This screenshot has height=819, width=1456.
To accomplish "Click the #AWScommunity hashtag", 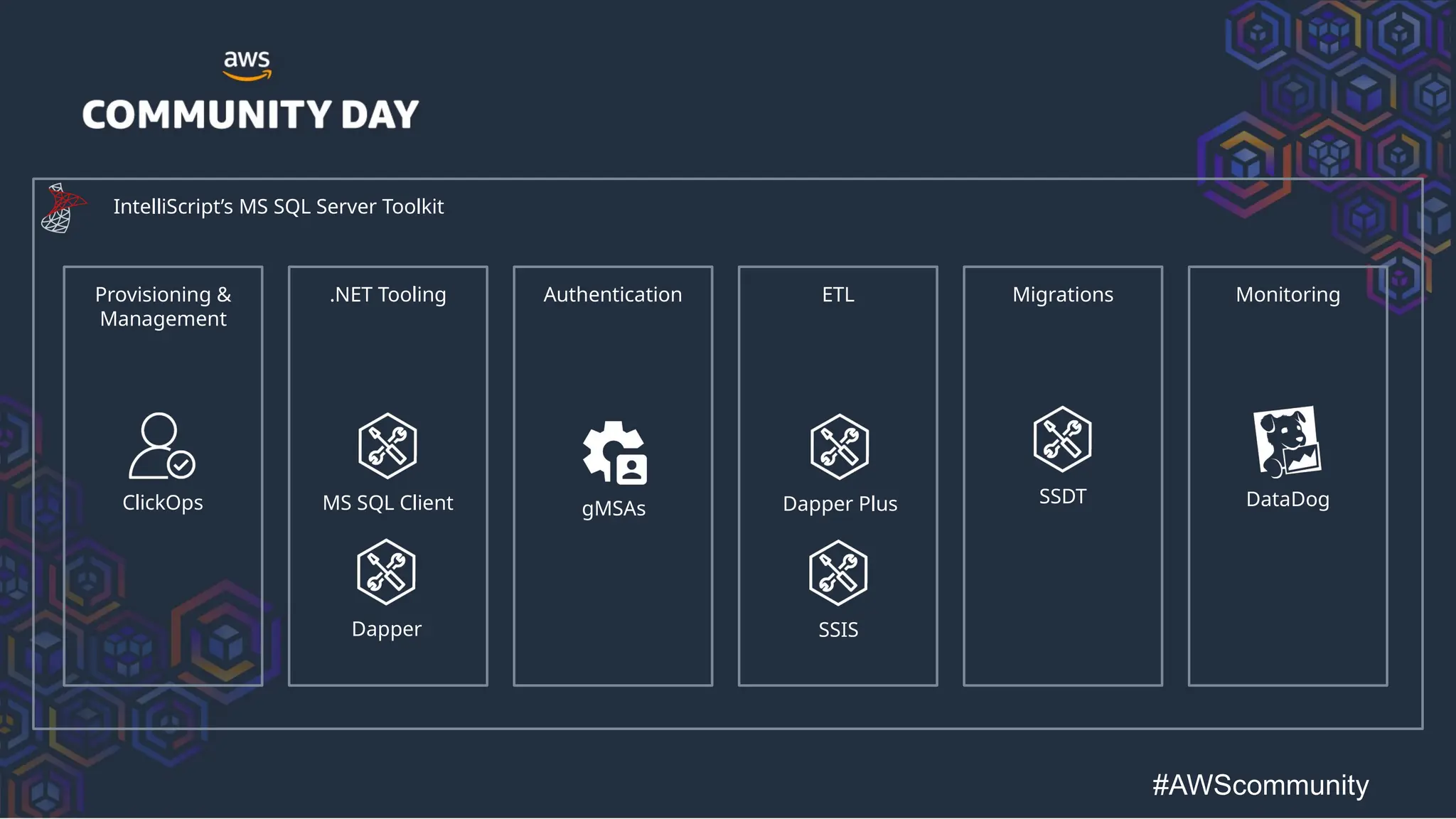I will coord(1260,785).
